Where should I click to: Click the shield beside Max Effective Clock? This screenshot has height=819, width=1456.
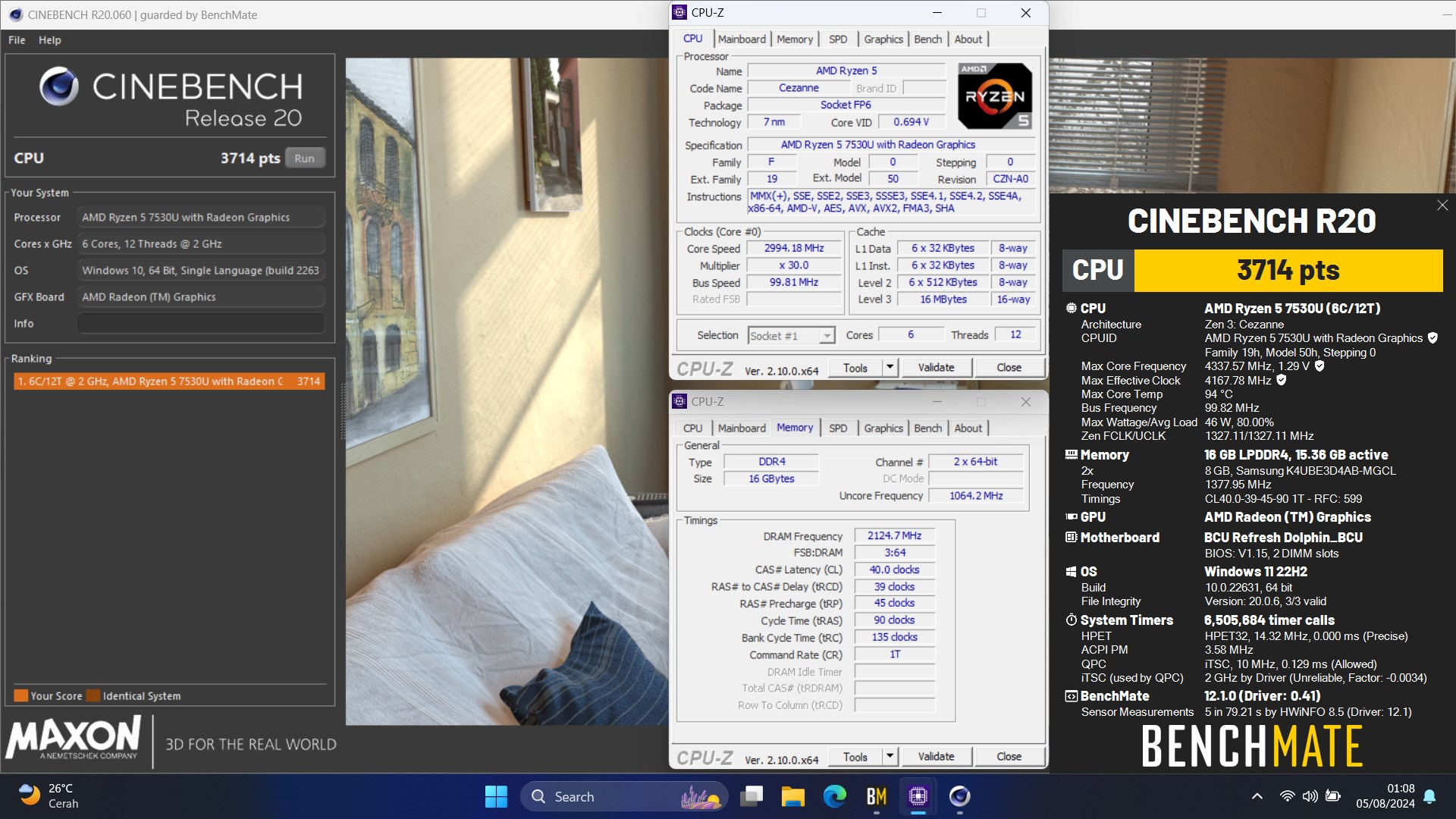pyautogui.click(x=1282, y=380)
